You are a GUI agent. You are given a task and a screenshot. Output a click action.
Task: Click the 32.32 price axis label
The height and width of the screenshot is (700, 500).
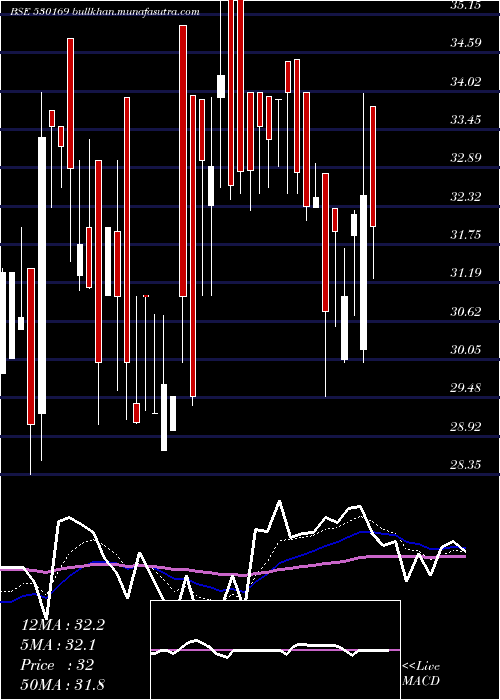point(465,196)
